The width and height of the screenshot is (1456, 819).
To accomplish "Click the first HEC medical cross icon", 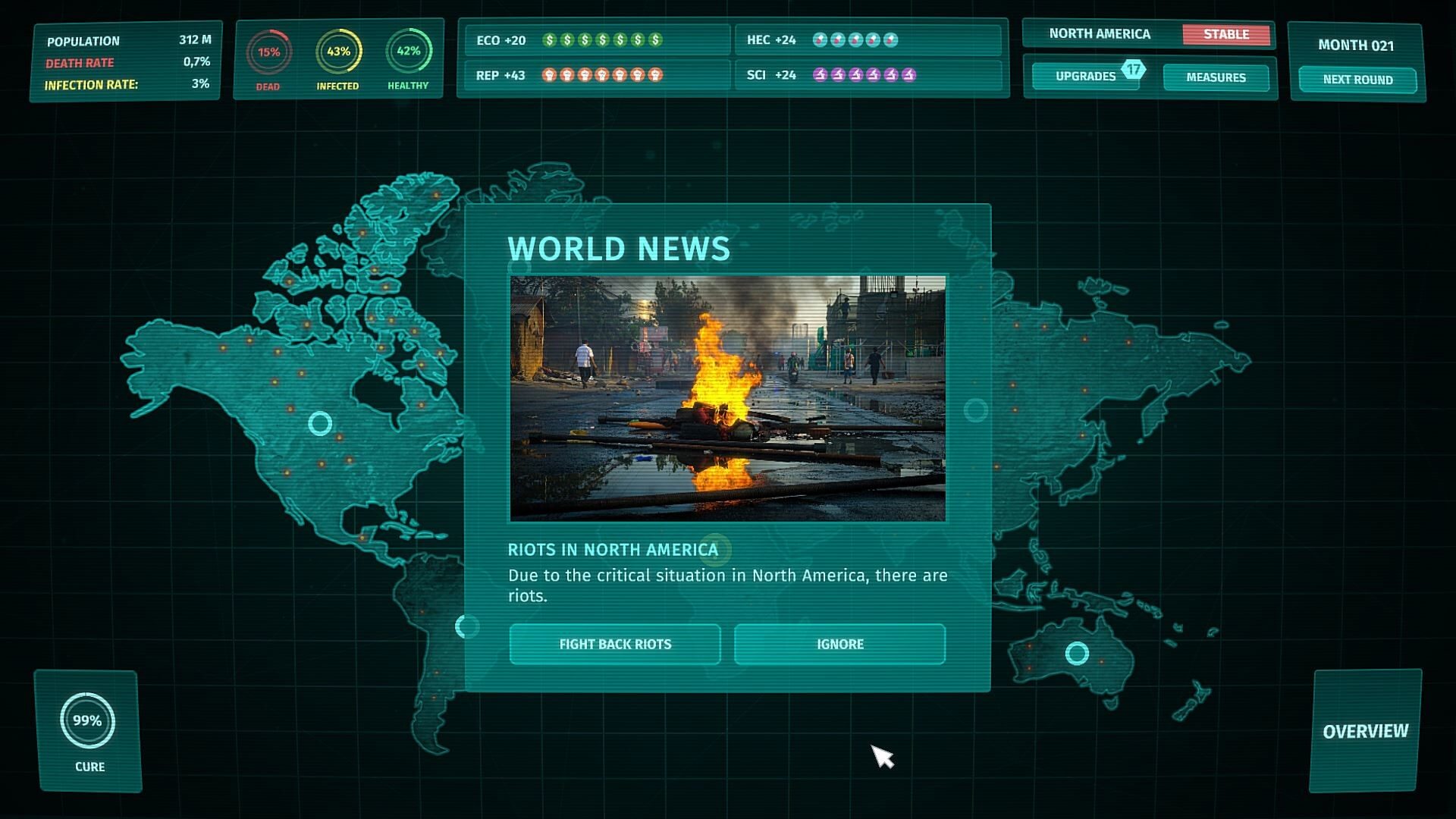I will pyautogui.click(x=820, y=40).
